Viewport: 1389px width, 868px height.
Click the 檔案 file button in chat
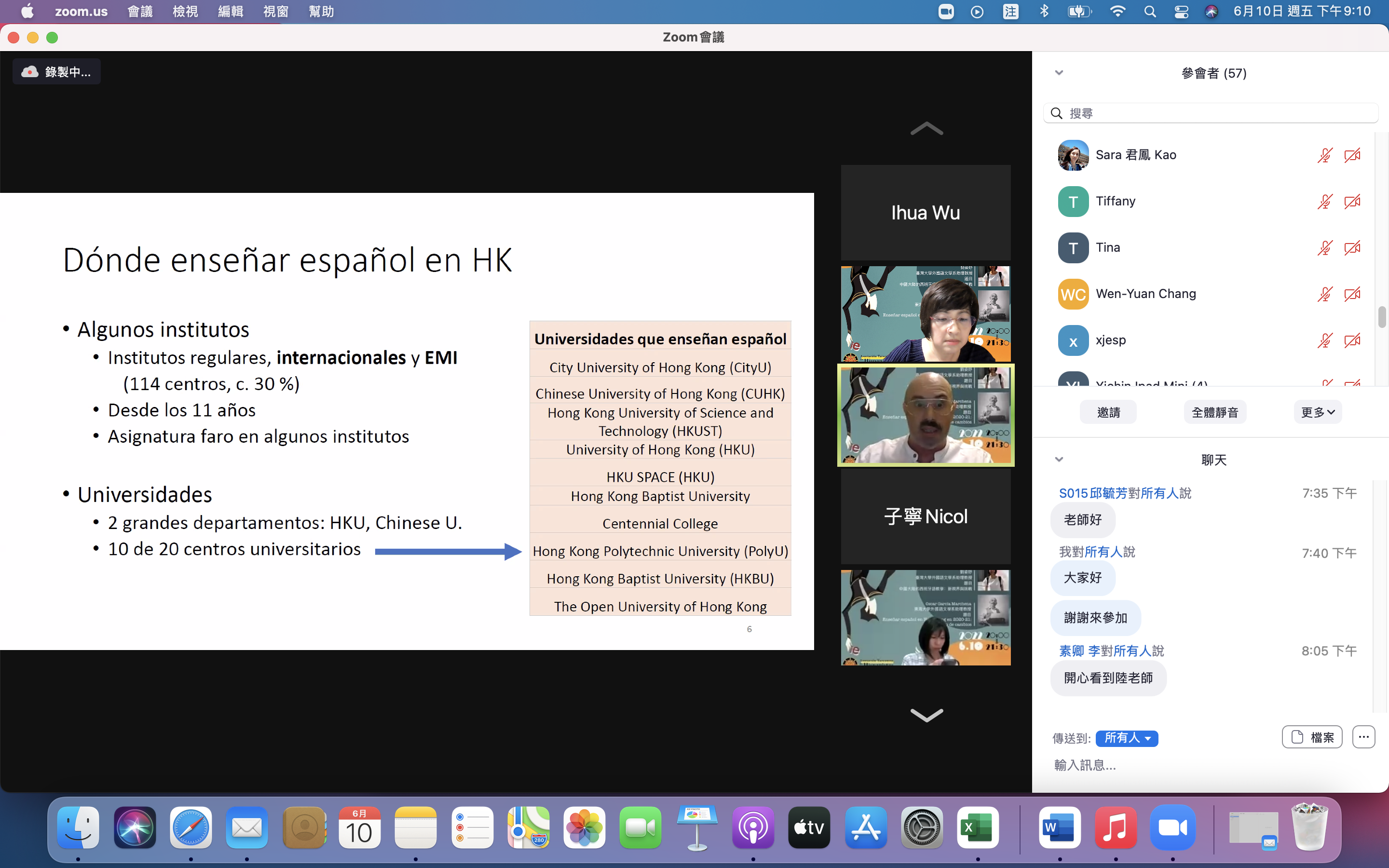click(1312, 737)
